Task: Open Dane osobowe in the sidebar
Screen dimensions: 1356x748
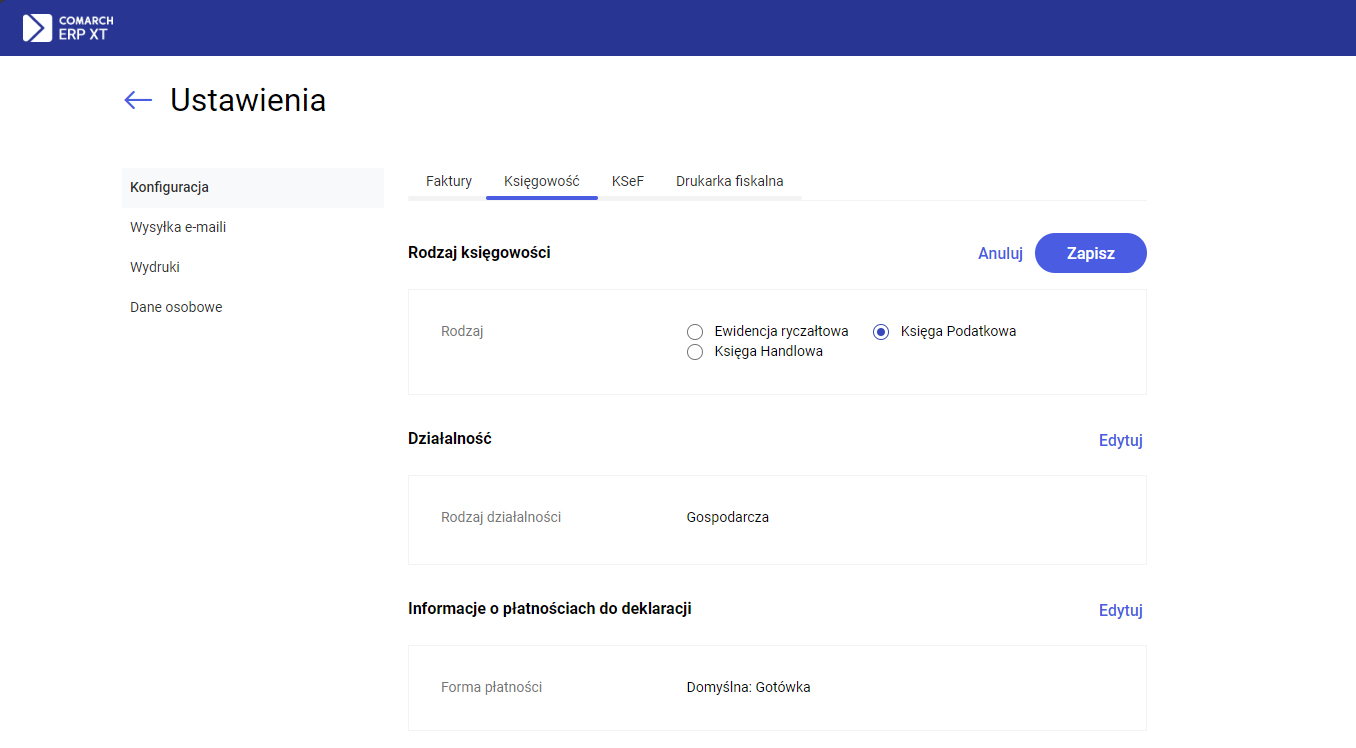Action: point(176,308)
